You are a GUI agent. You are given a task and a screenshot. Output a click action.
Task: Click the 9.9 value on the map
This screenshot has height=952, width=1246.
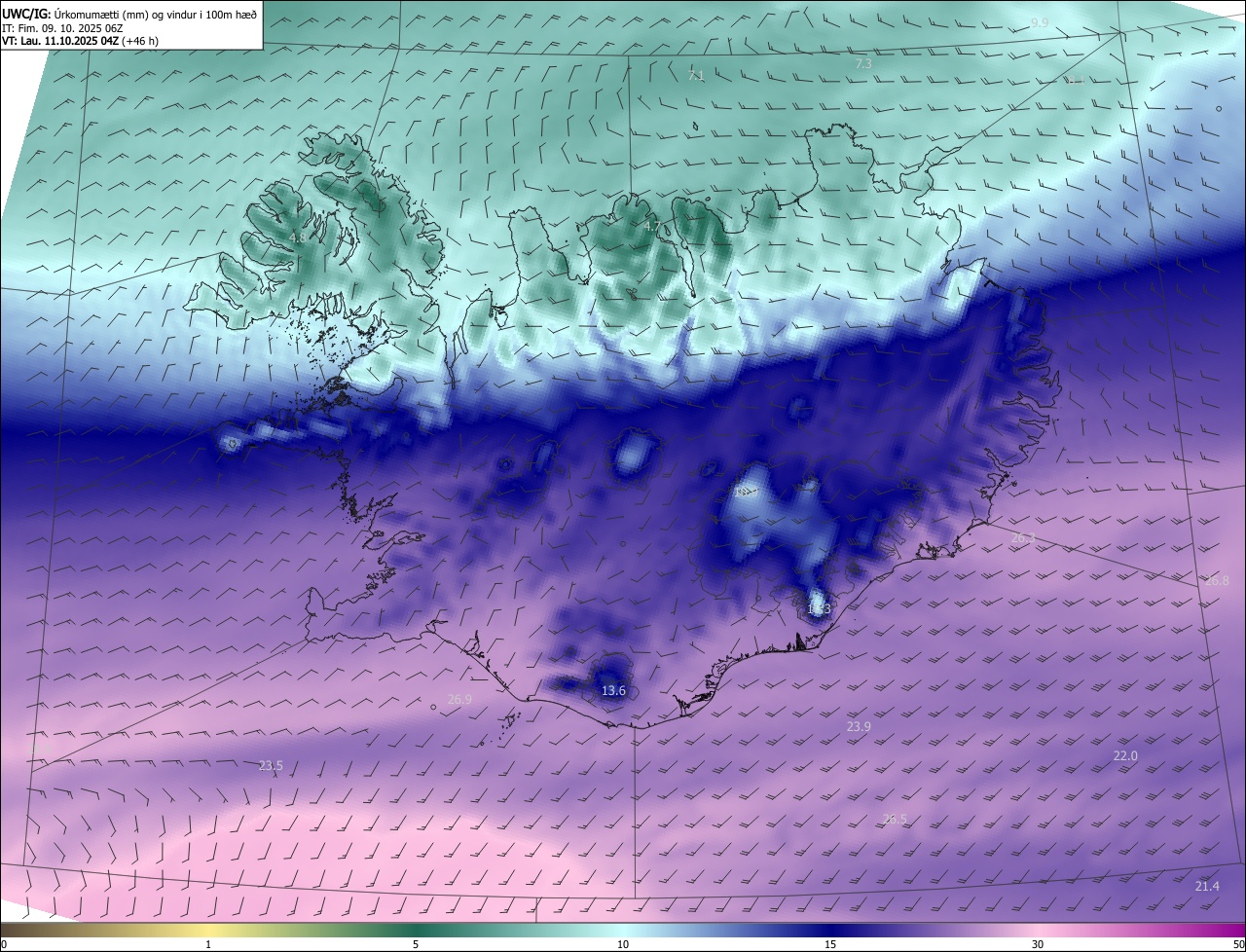1040,22
